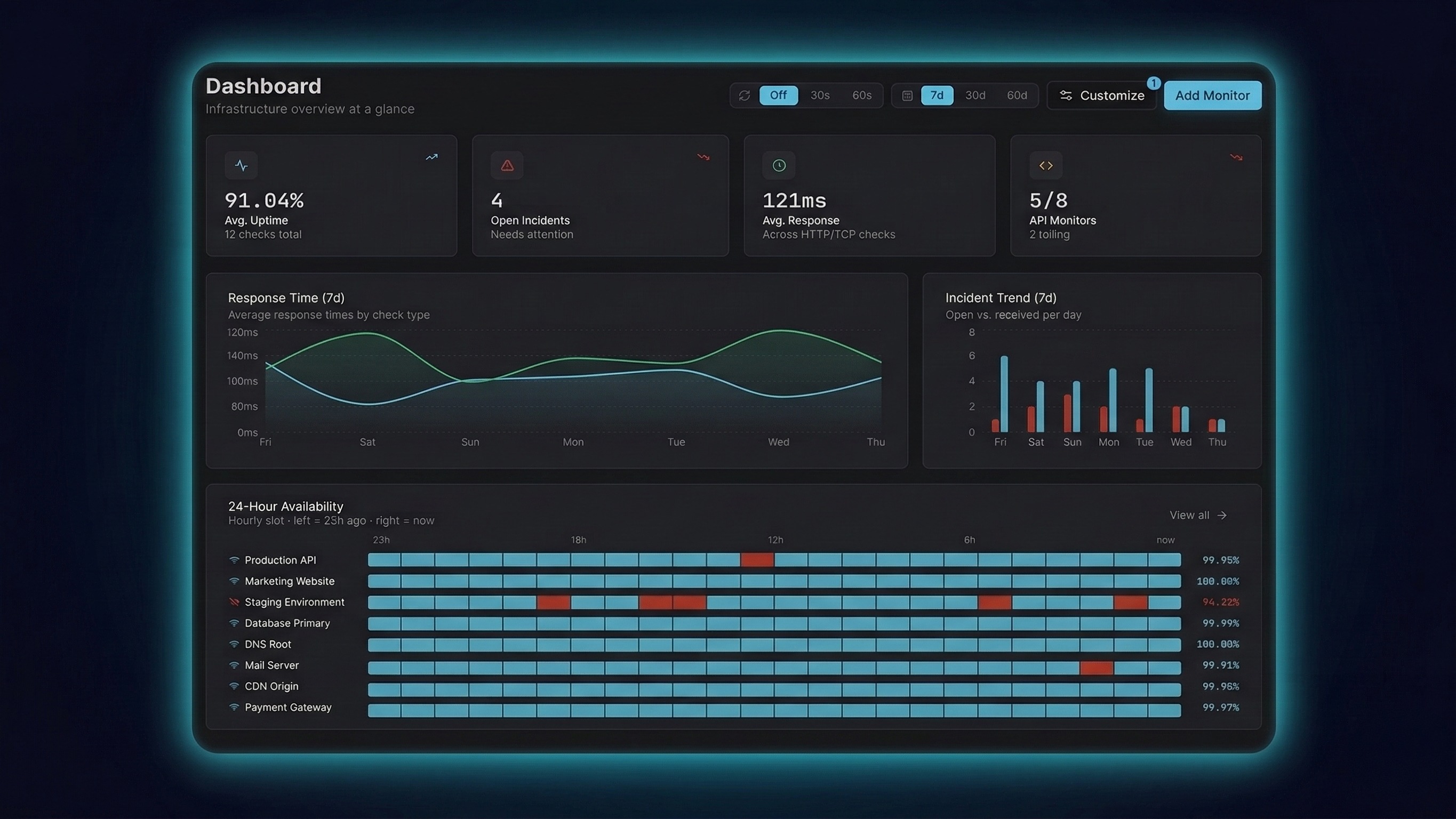The height and width of the screenshot is (819, 1456).
Task: Open the Customize dashboard options
Action: click(1102, 95)
